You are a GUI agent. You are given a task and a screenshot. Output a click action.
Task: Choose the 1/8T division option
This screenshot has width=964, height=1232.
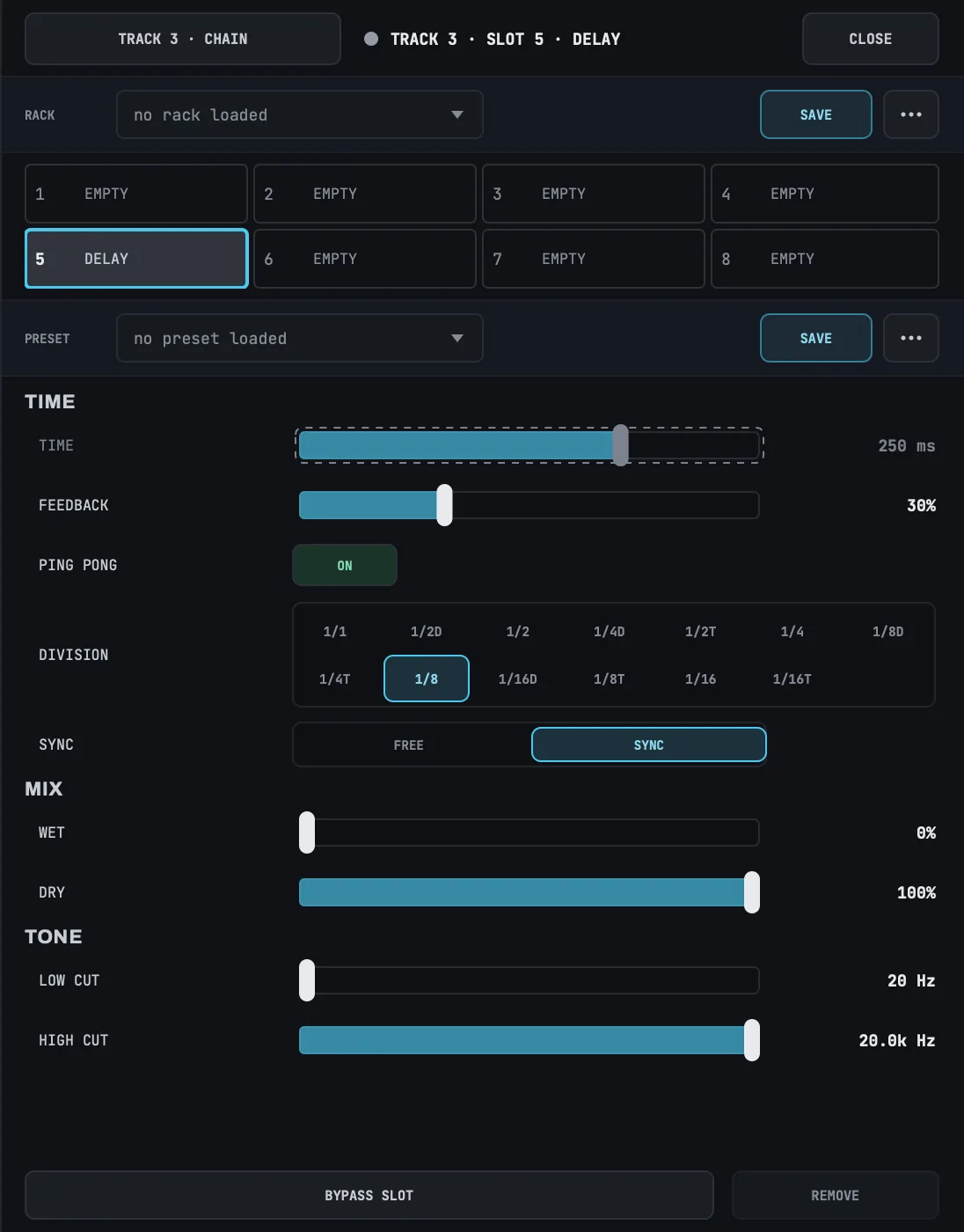610,678
